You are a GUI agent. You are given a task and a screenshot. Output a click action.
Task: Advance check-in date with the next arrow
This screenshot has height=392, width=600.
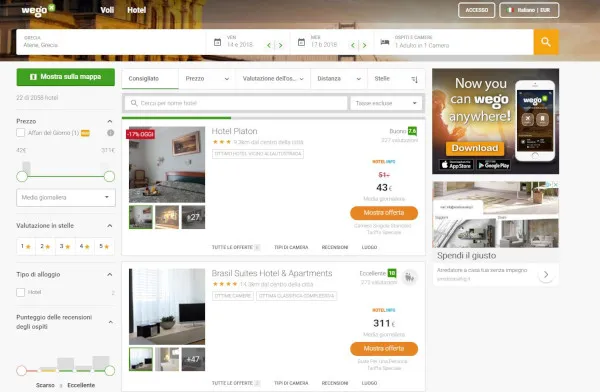pyautogui.click(x=280, y=45)
